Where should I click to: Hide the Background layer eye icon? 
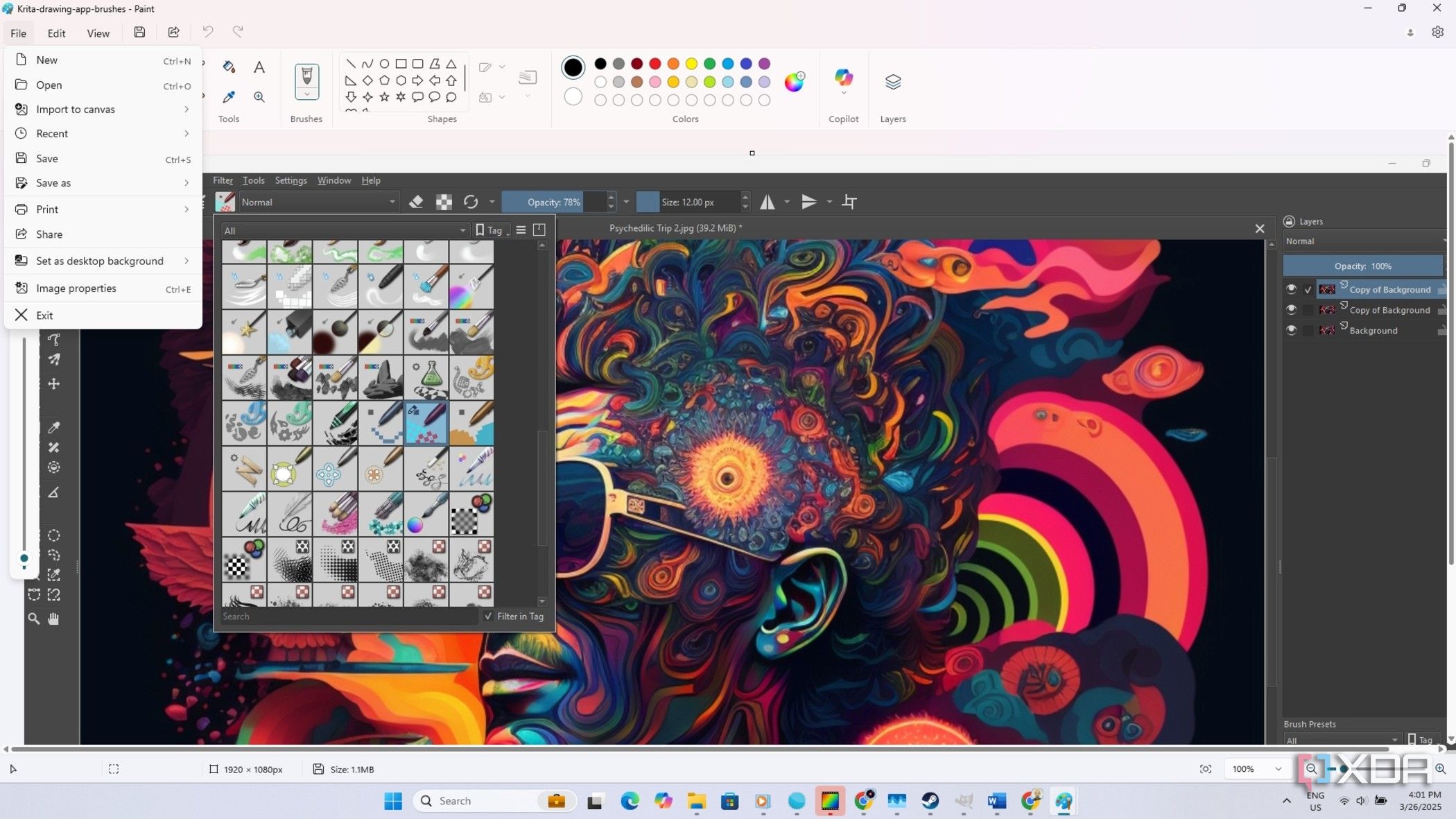tap(1291, 330)
